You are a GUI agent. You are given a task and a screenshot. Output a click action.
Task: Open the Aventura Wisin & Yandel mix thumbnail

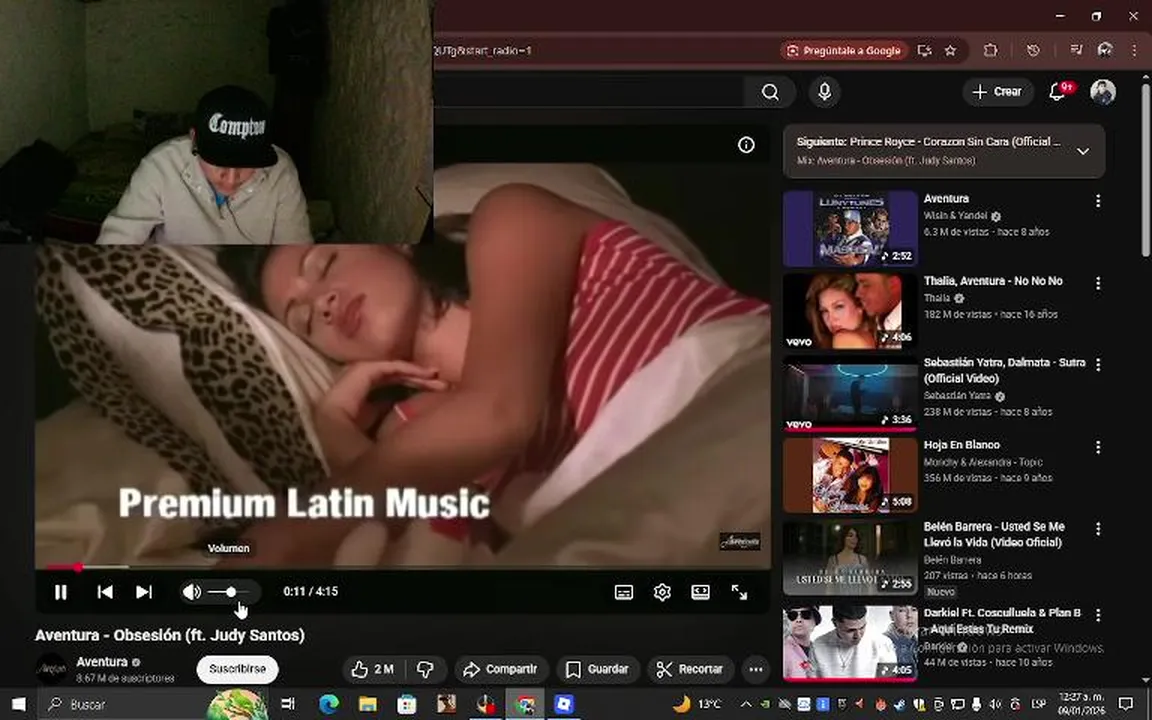[x=850, y=228]
